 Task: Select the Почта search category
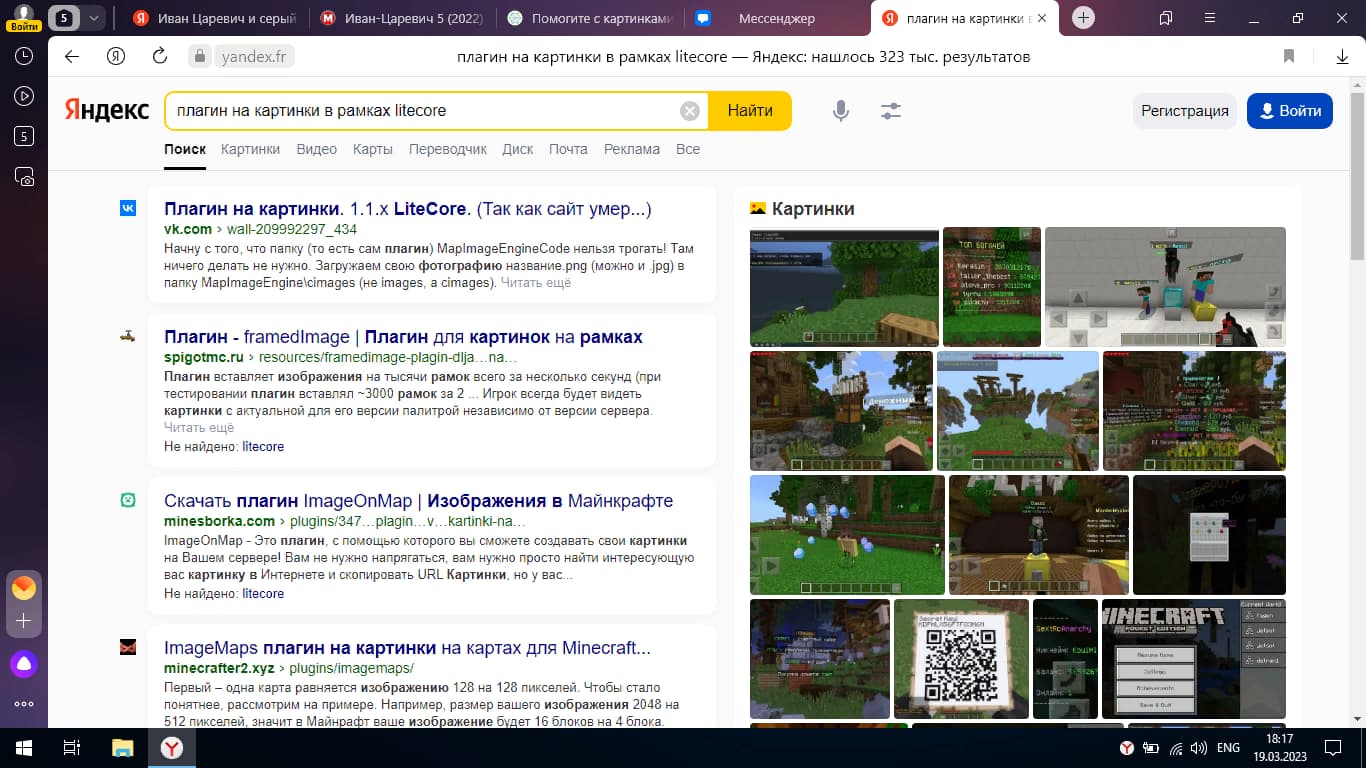coord(568,149)
